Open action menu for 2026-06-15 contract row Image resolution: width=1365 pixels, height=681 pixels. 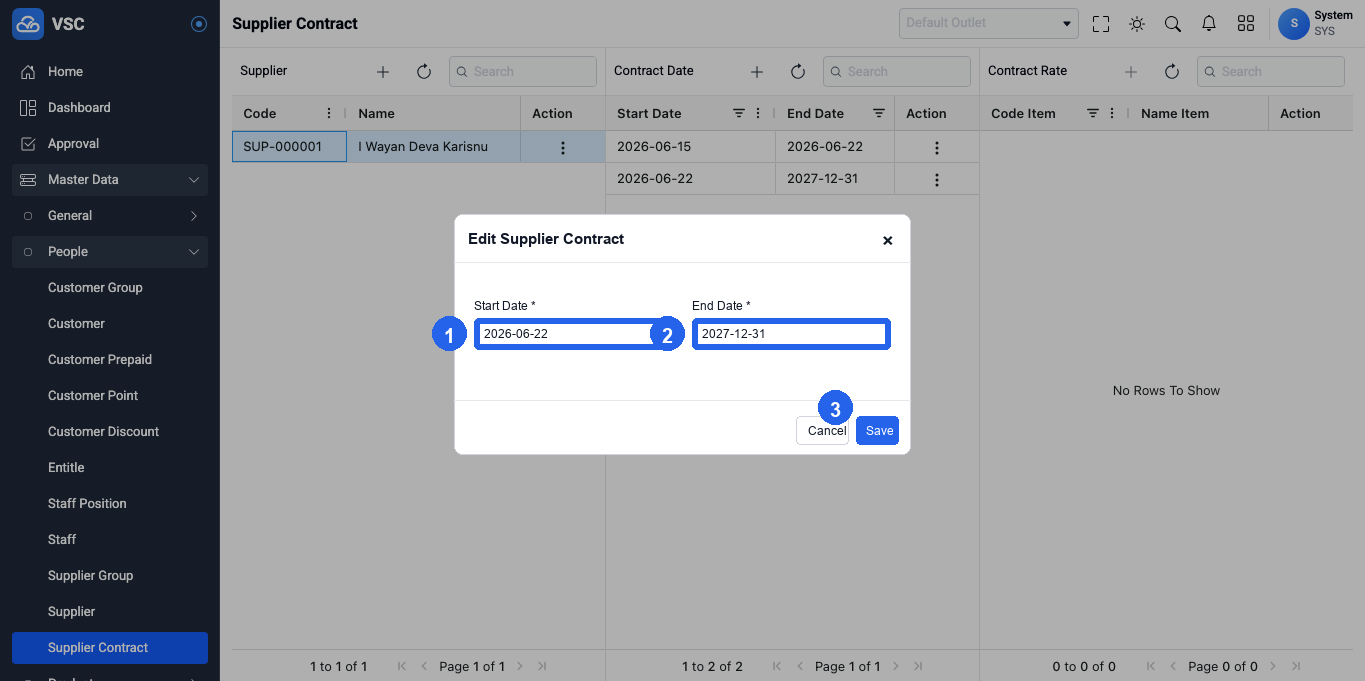[x=937, y=148]
